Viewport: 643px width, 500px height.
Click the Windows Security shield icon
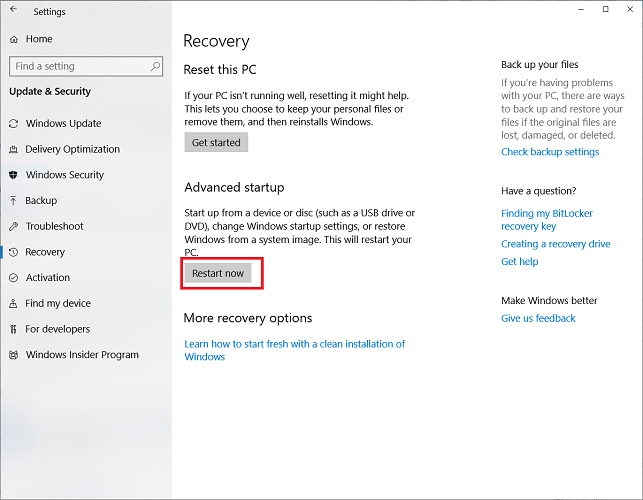(14, 175)
